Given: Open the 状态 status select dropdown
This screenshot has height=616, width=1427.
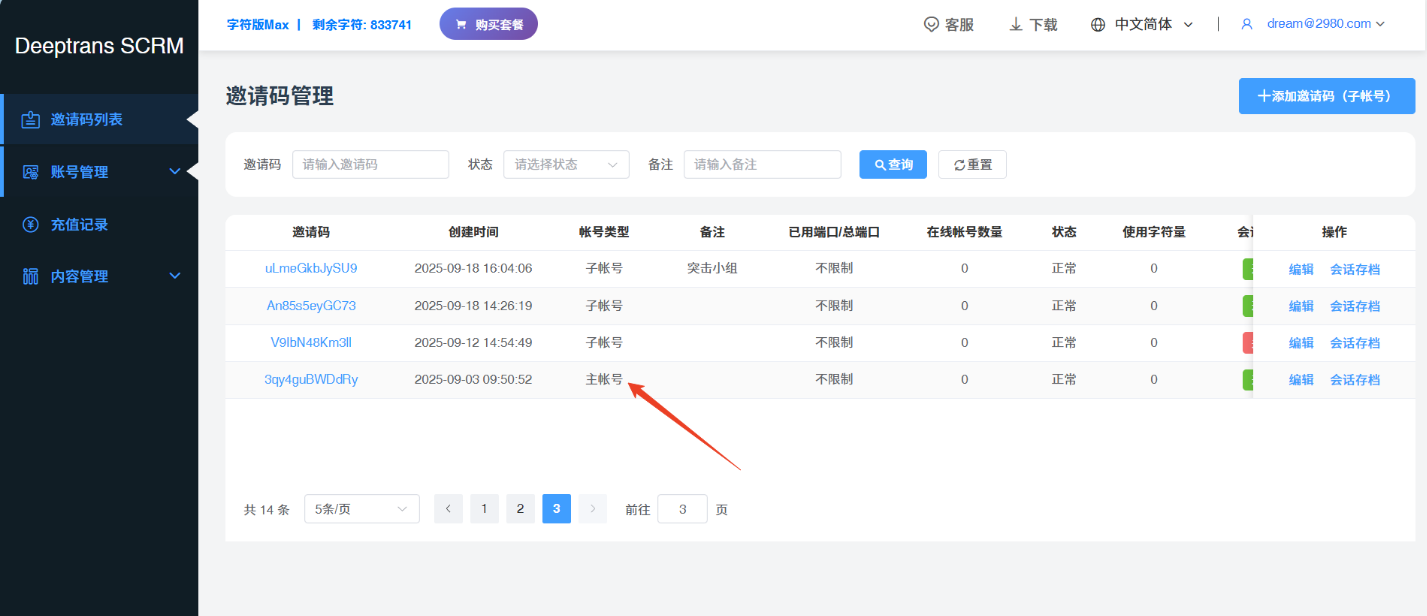Looking at the screenshot, I should pyautogui.click(x=566, y=165).
